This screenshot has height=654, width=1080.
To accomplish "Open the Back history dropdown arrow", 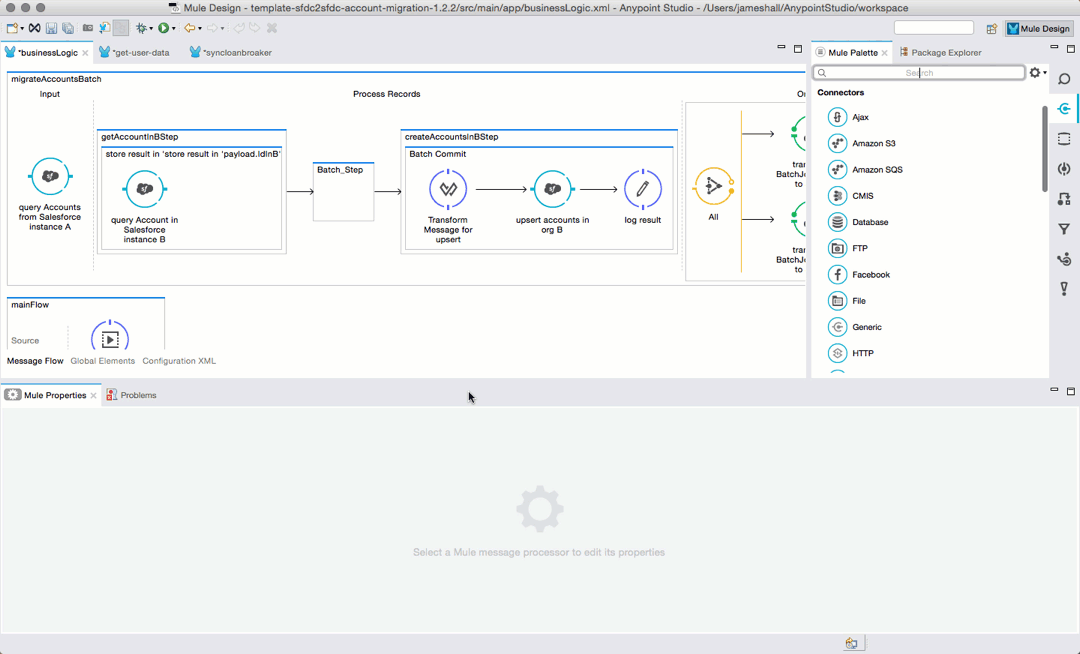I will (200, 29).
